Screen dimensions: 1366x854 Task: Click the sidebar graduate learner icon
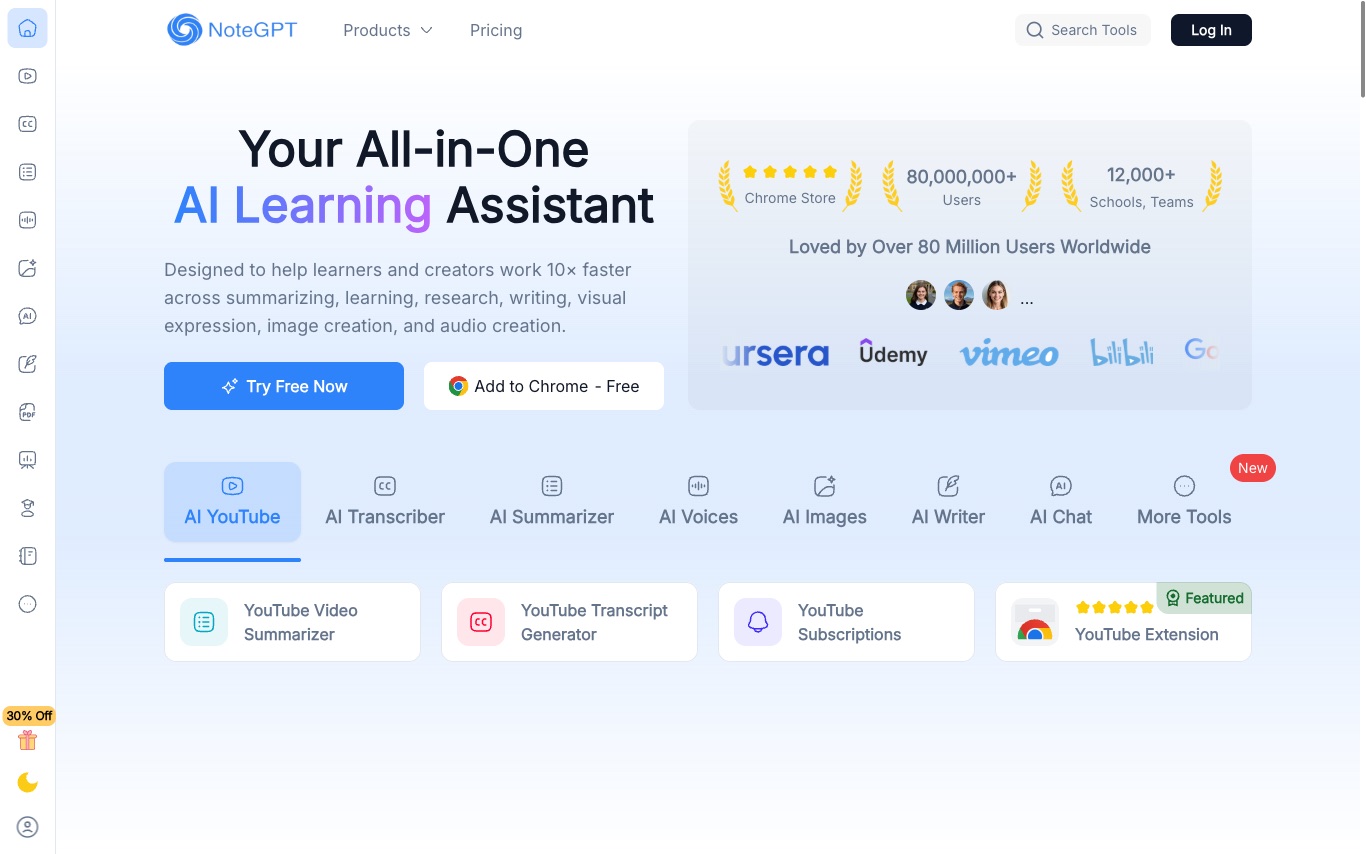click(x=28, y=508)
